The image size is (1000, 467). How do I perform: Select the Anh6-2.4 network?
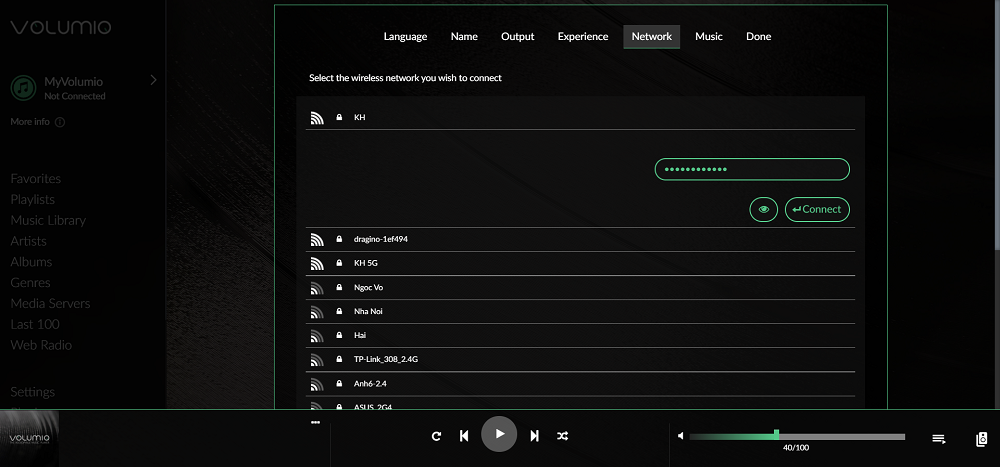coord(580,384)
